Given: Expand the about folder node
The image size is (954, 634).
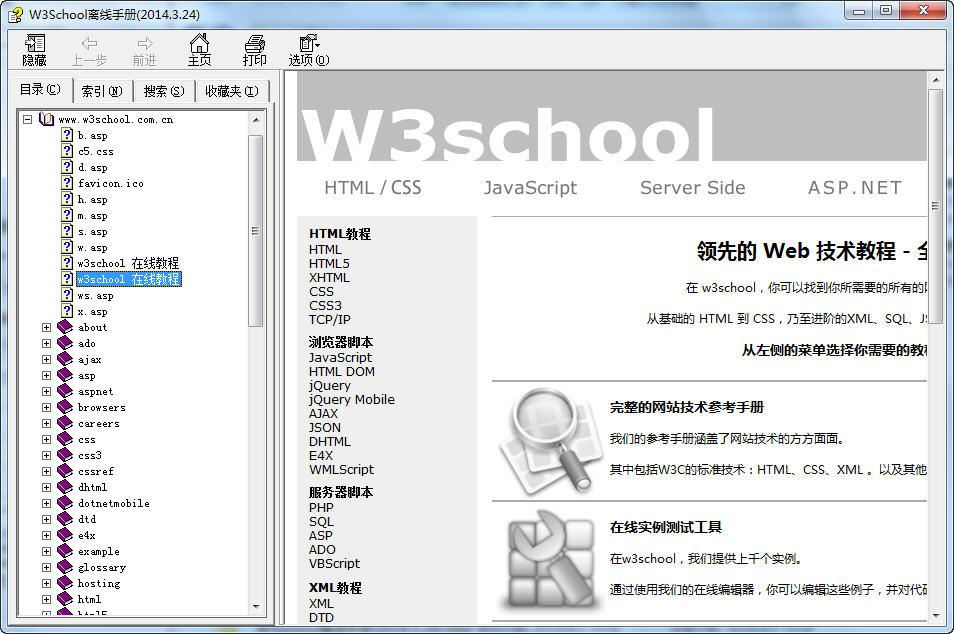Looking at the screenshot, I should point(46,327).
